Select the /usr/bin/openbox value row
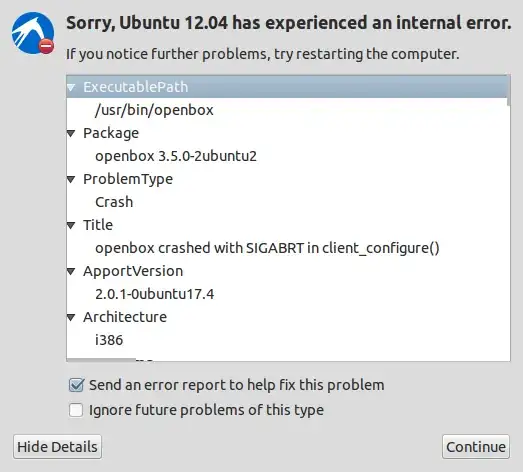Image resolution: width=523 pixels, height=472 pixels. tap(287, 110)
